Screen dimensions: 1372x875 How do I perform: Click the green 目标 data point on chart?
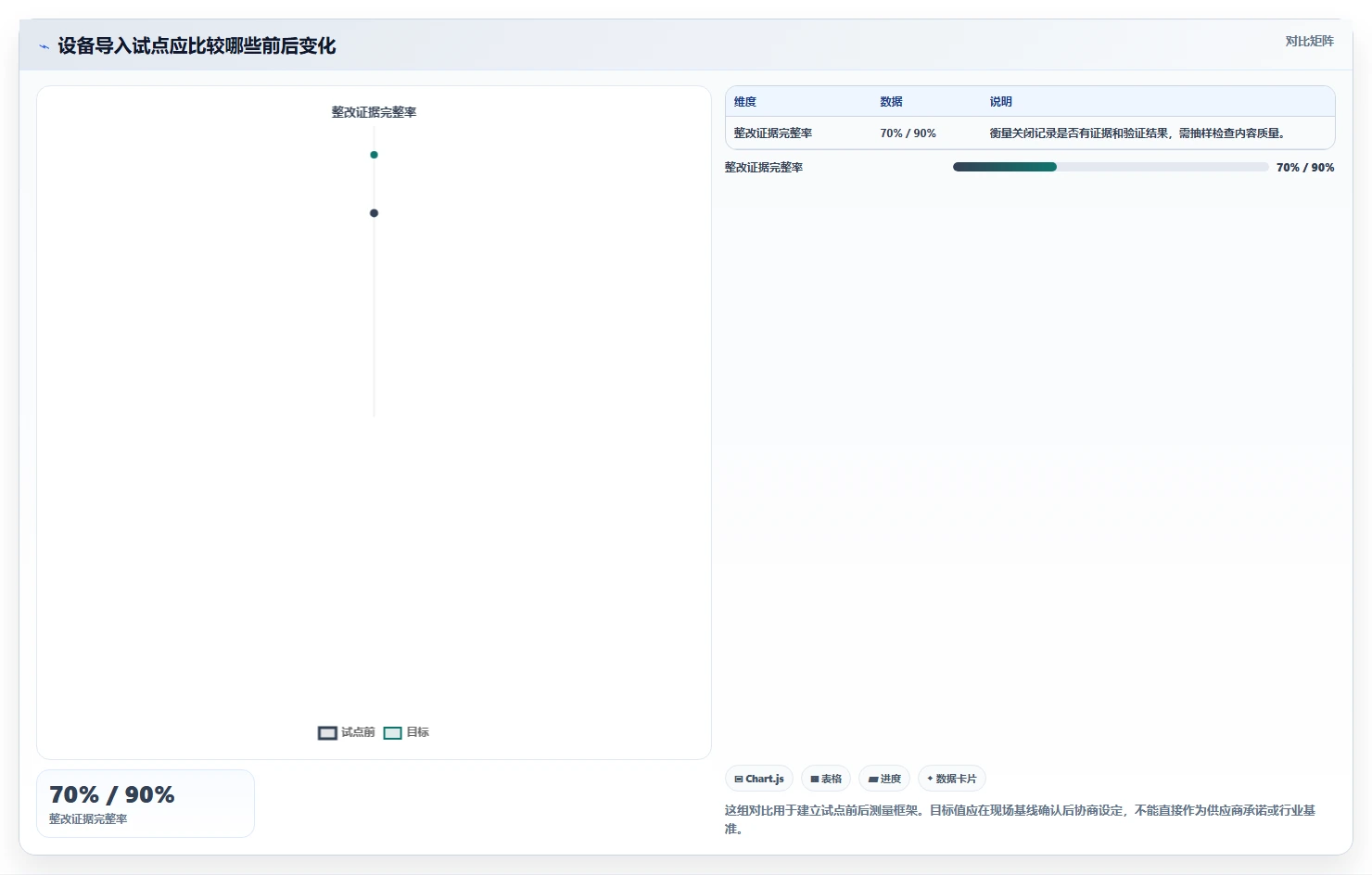[x=374, y=155]
